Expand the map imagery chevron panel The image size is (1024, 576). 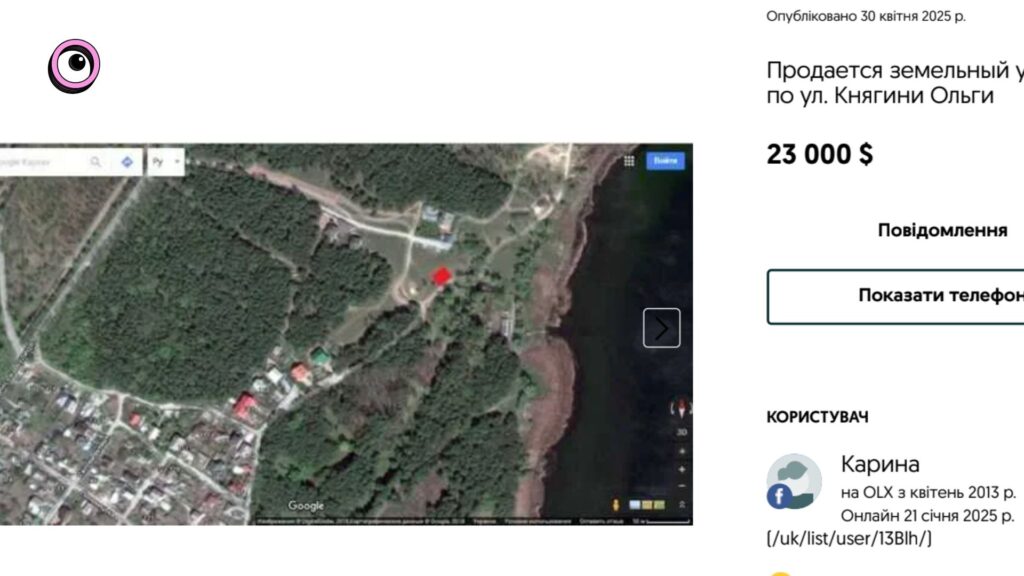(682, 505)
